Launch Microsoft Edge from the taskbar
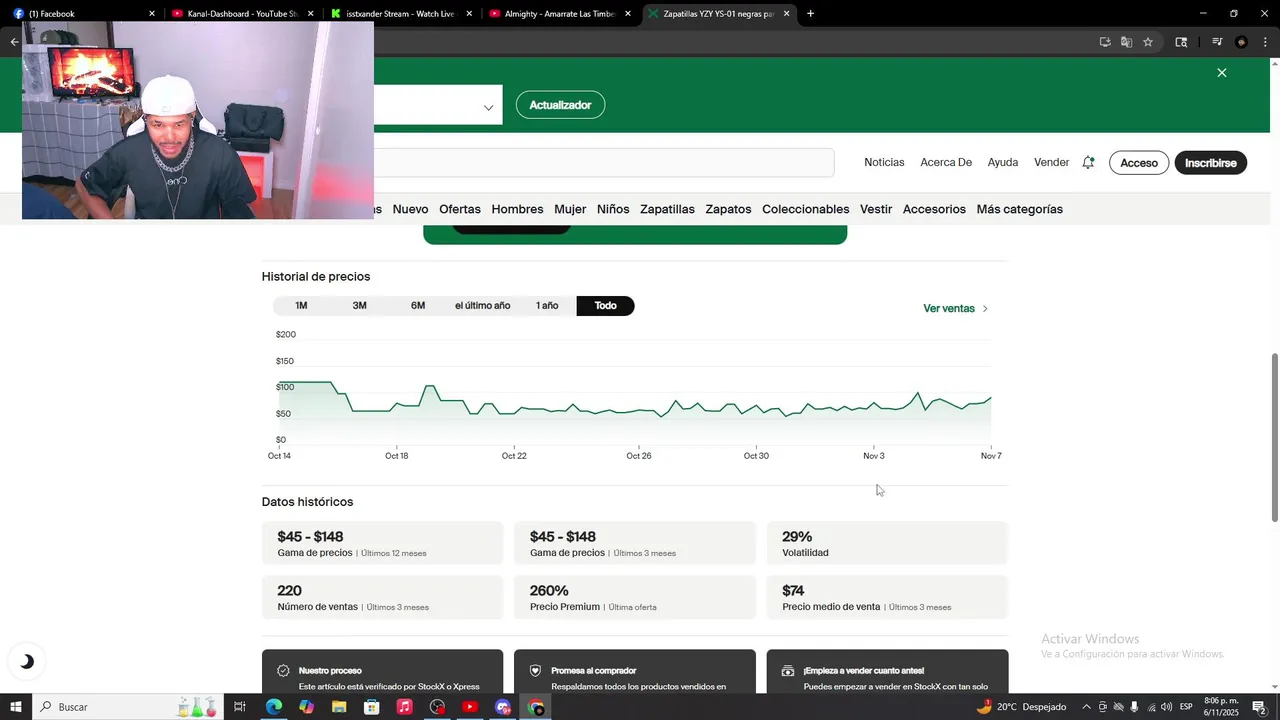 [273, 707]
